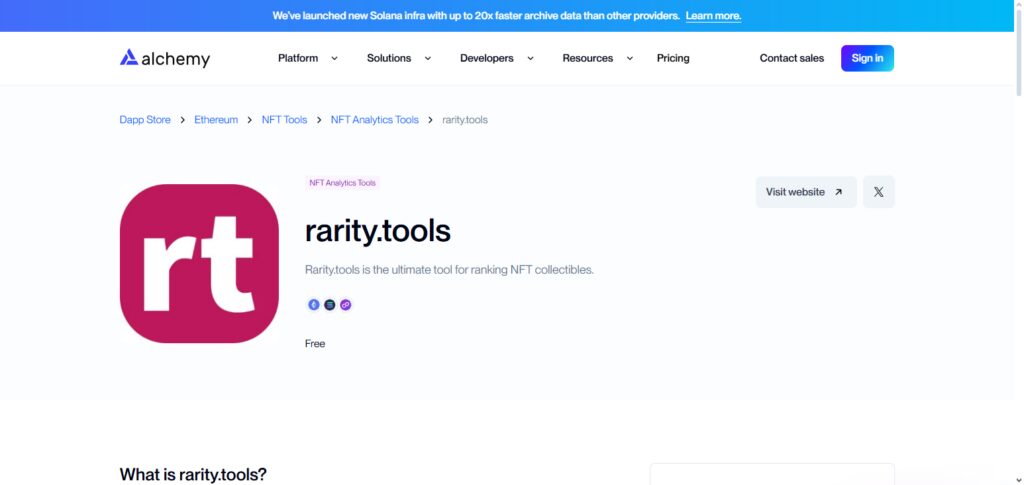The width and height of the screenshot is (1024, 485).
Task: Expand the Platform menu
Action: pyautogui.click(x=308, y=58)
